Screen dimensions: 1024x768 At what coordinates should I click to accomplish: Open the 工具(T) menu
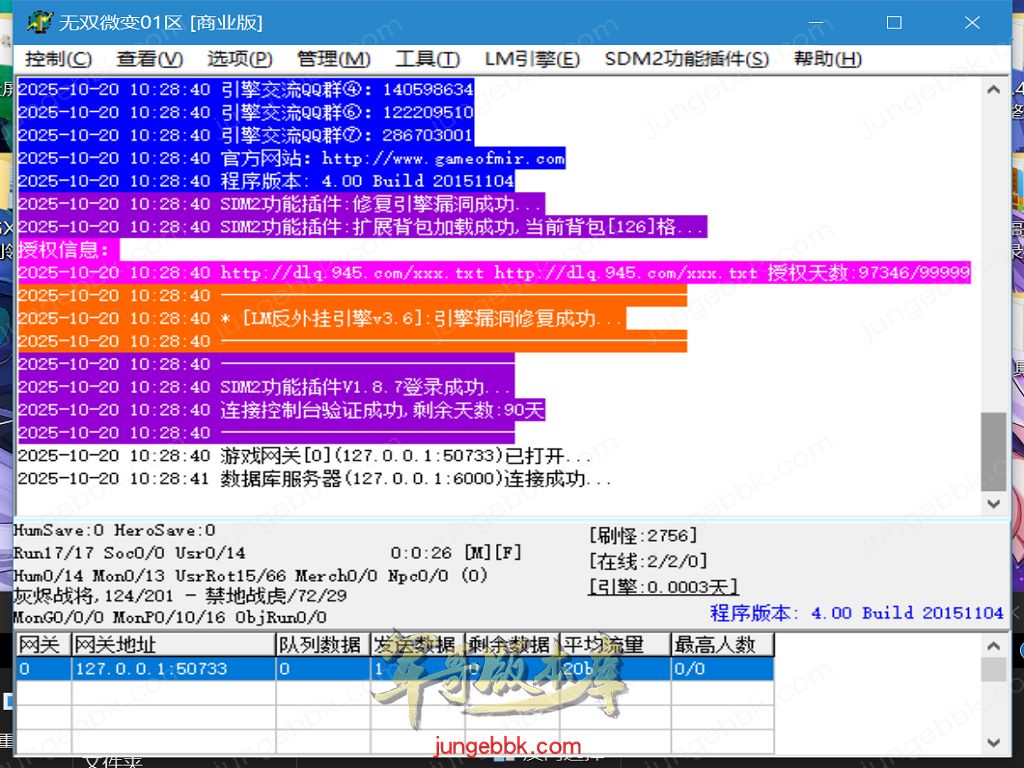point(427,59)
